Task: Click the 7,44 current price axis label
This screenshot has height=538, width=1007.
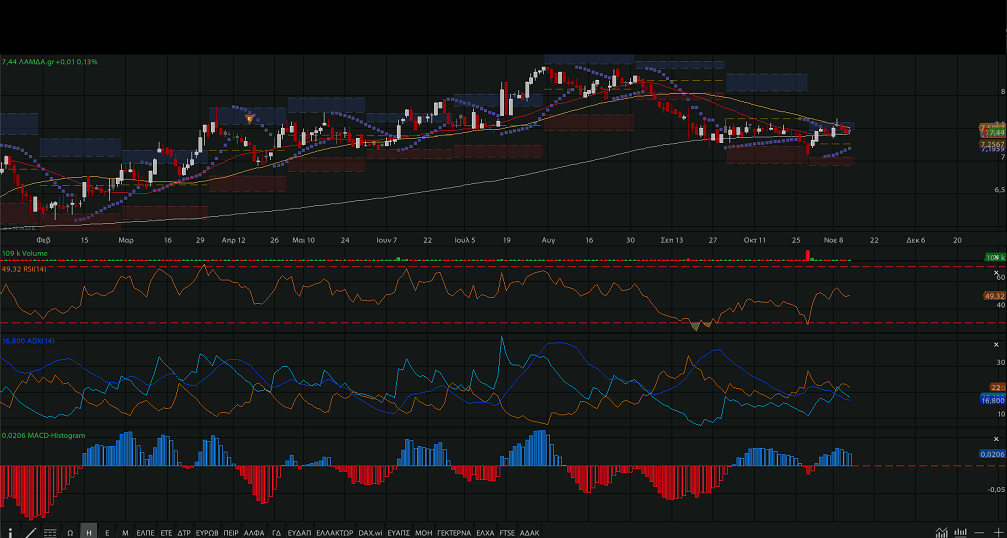Action: [993, 132]
